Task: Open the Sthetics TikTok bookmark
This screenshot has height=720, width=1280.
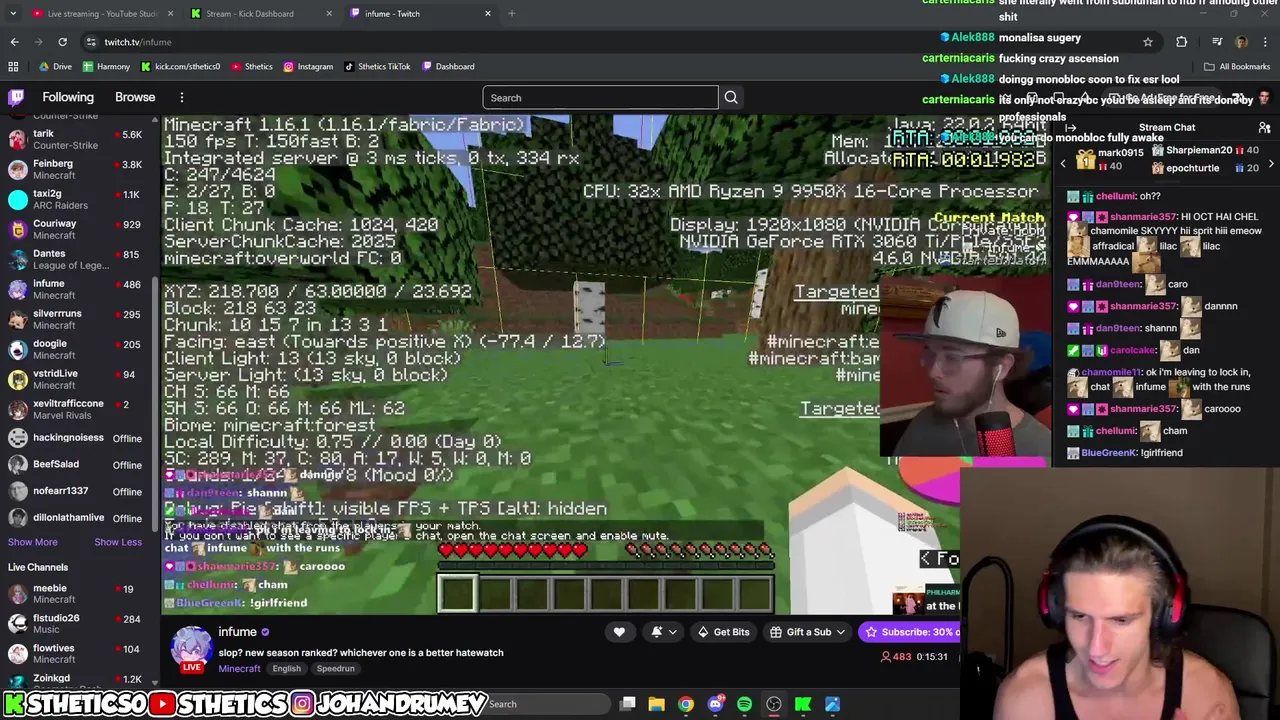Action: (x=377, y=66)
